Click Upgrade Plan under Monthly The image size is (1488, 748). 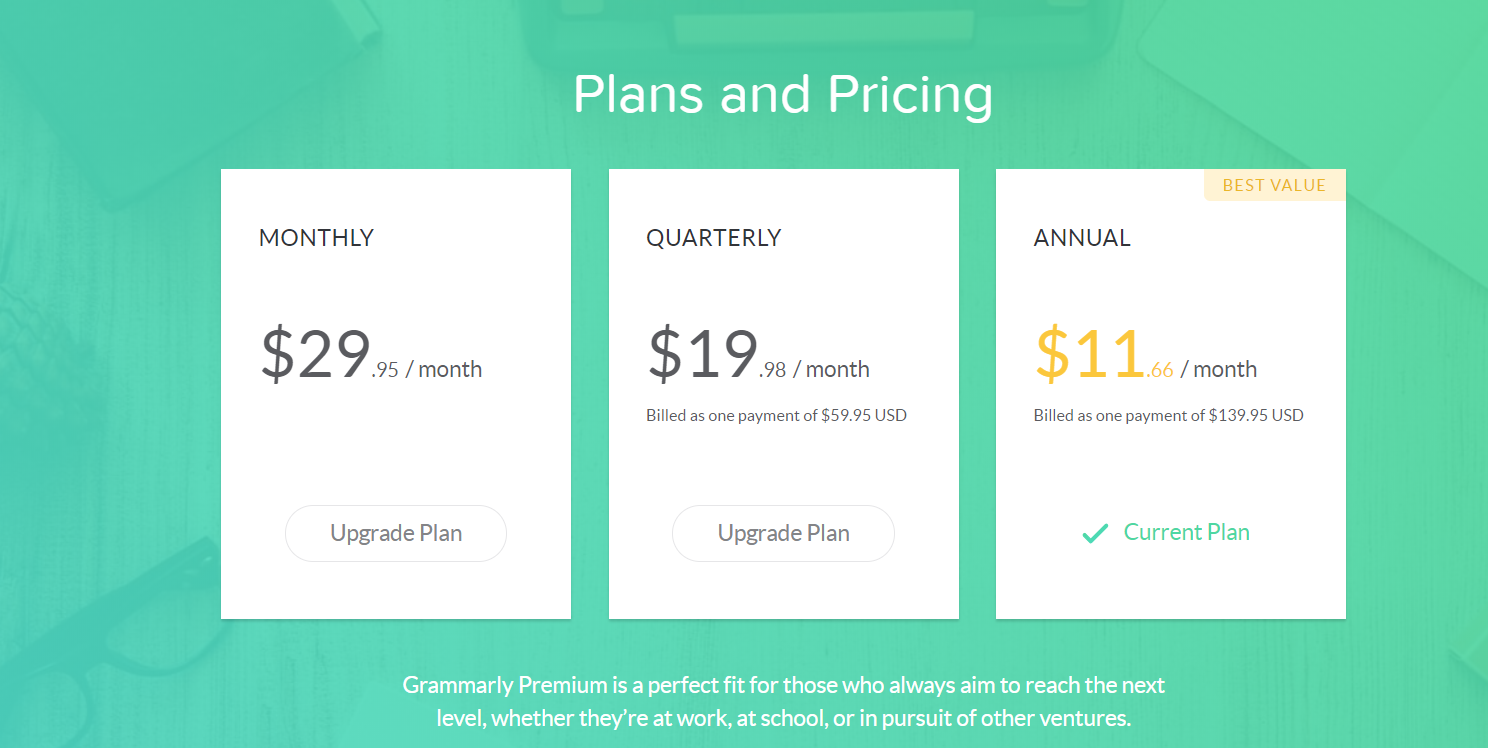pos(396,533)
